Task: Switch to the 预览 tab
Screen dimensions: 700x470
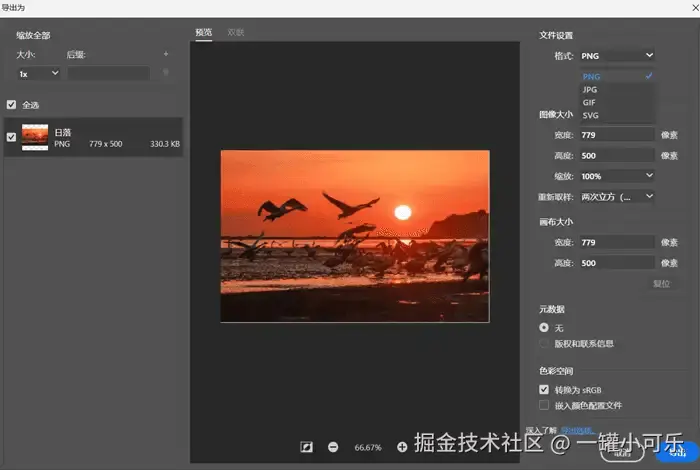Action: point(204,32)
